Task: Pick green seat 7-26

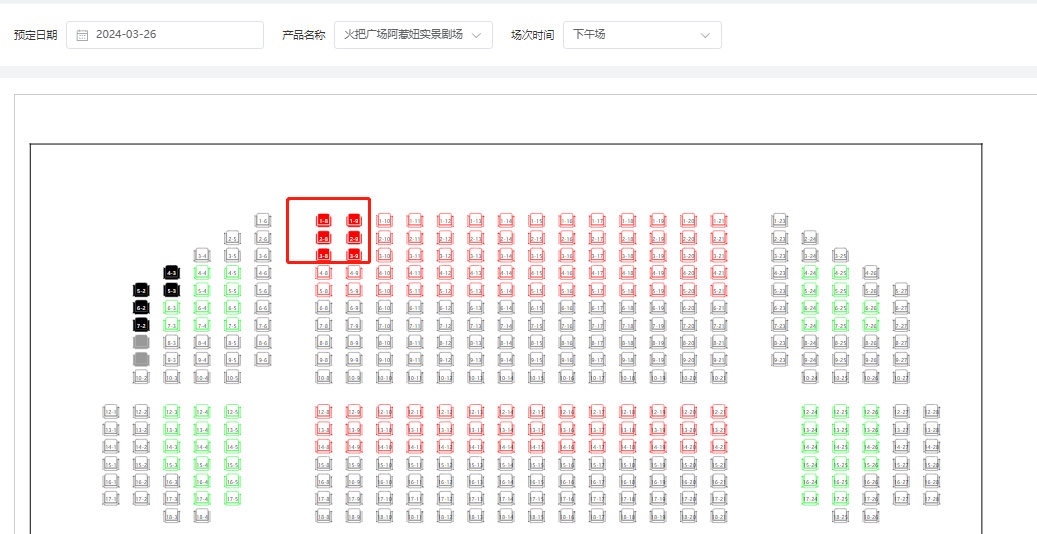Action: pos(871,325)
